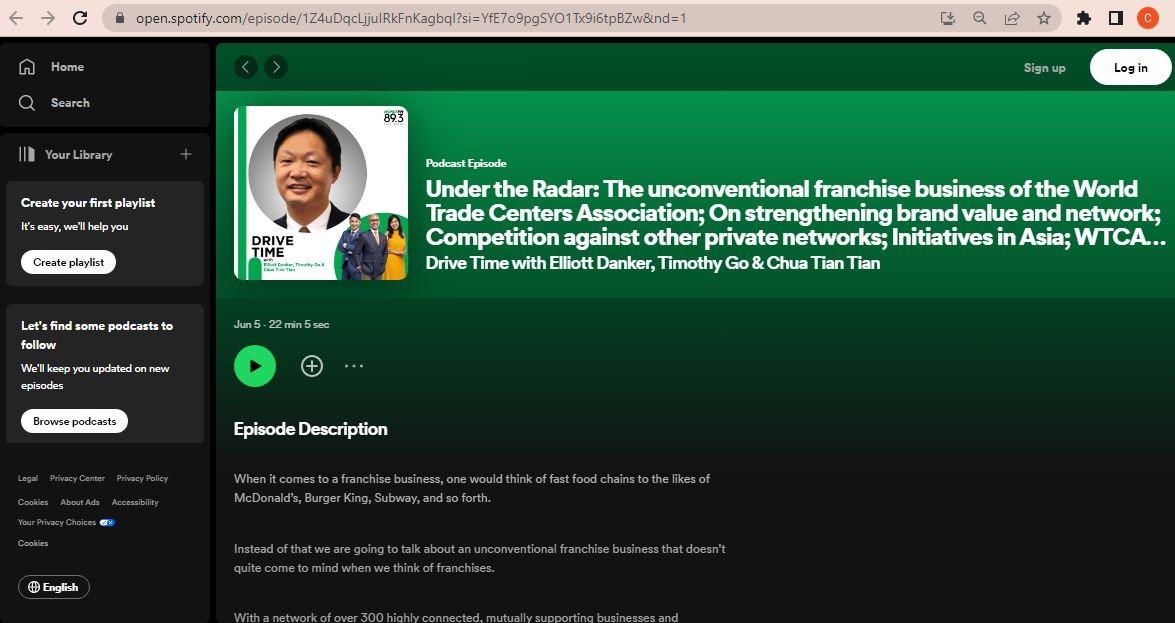Image resolution: width=1175 pixels, height=623 pixels.
Task: Open the zoom magnifier in address bar
Action: (x=979, y=18)
